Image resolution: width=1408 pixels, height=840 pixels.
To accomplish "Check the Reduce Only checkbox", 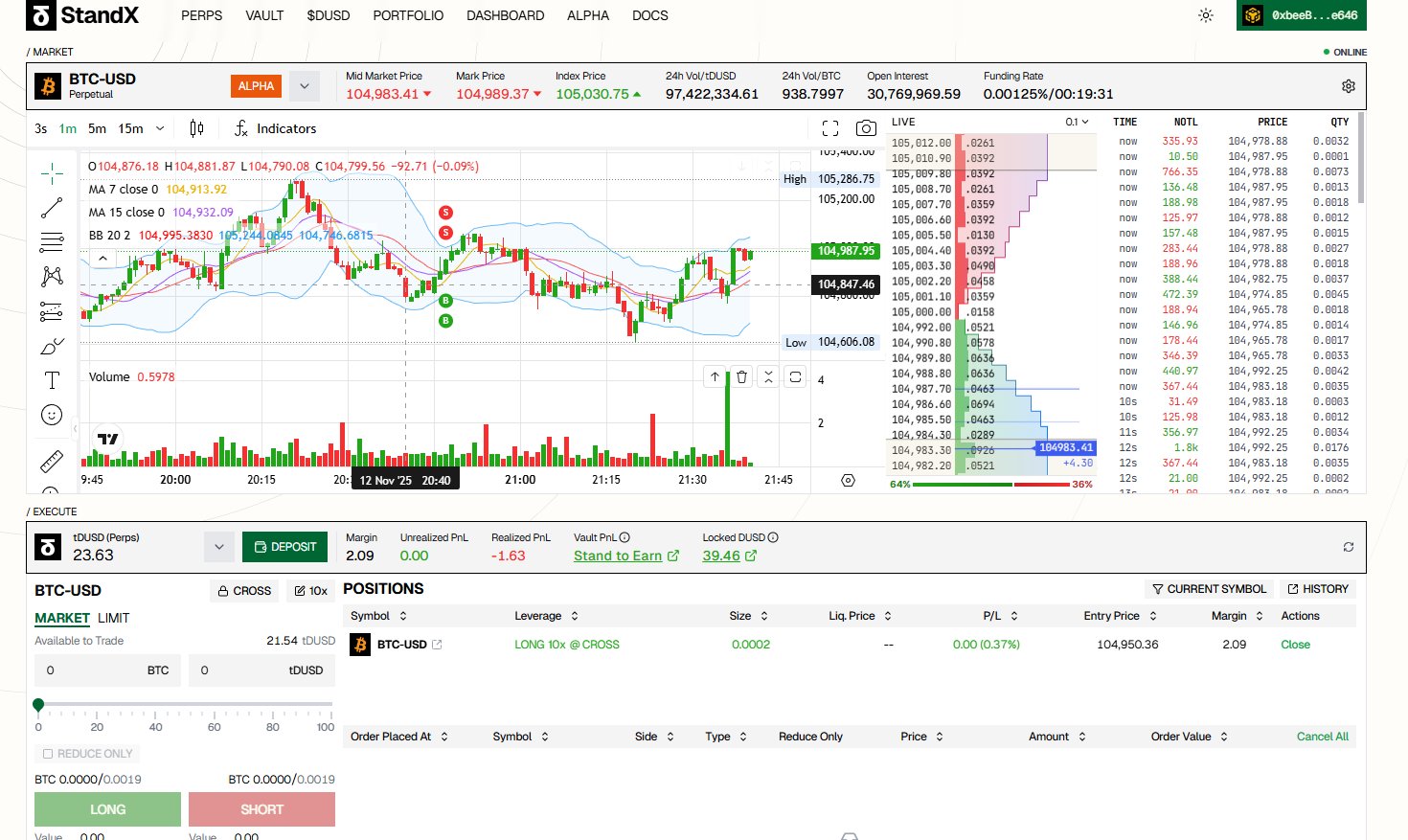I will [x=48, y=754].
